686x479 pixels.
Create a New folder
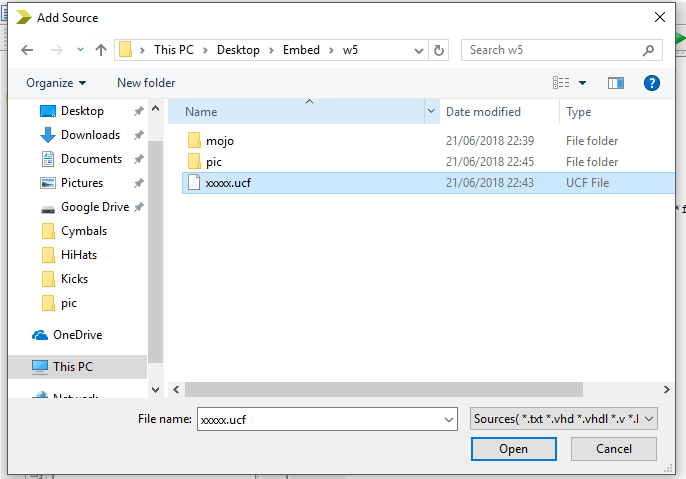pyautogui.click(x=146, y=83)
